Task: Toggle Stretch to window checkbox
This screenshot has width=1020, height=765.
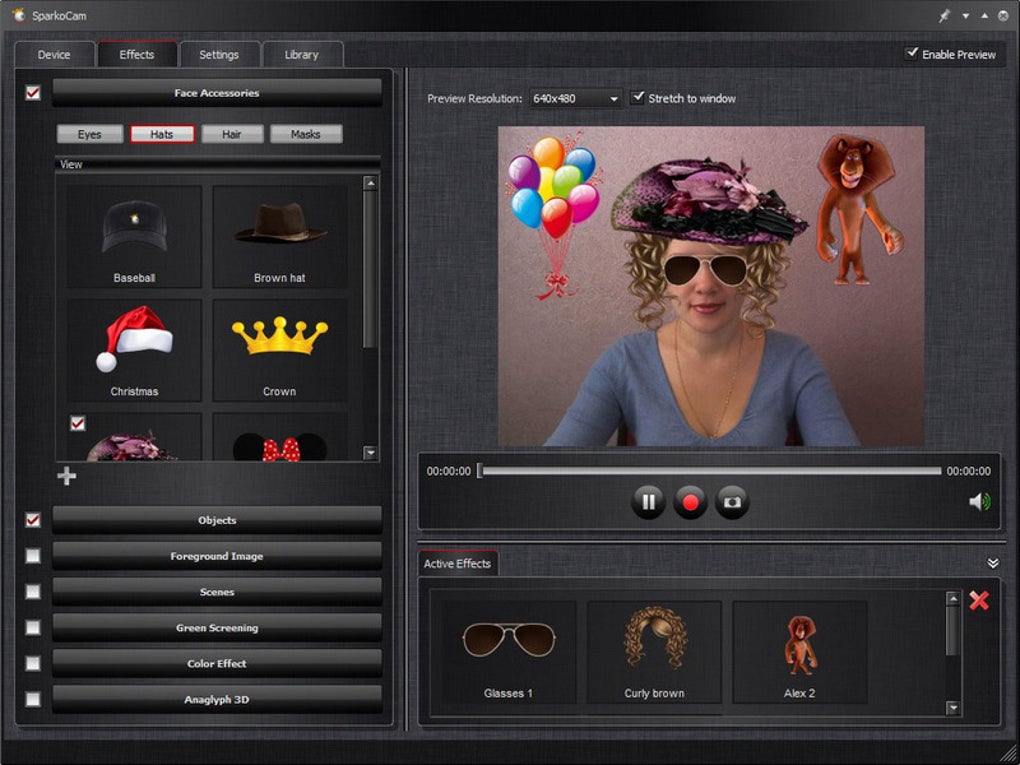Action: click(638, 98)
